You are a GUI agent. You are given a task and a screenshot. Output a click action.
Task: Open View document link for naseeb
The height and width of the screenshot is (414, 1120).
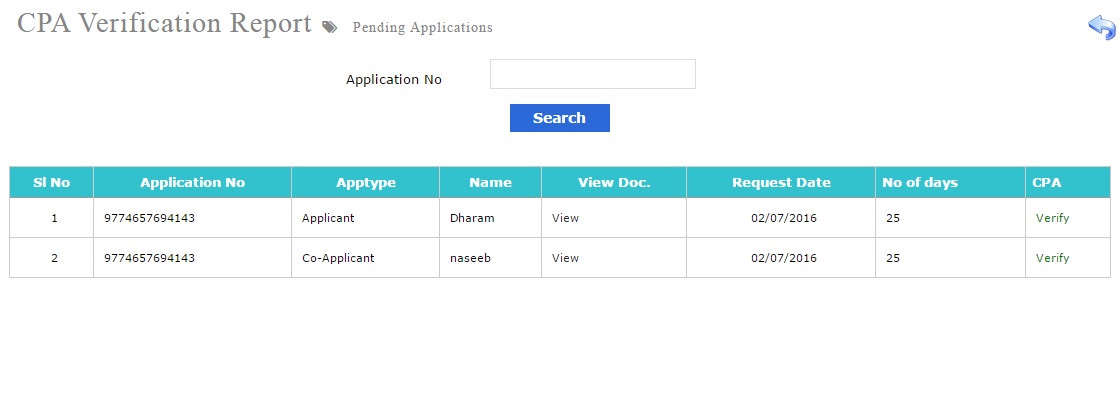tap(565, 258)
